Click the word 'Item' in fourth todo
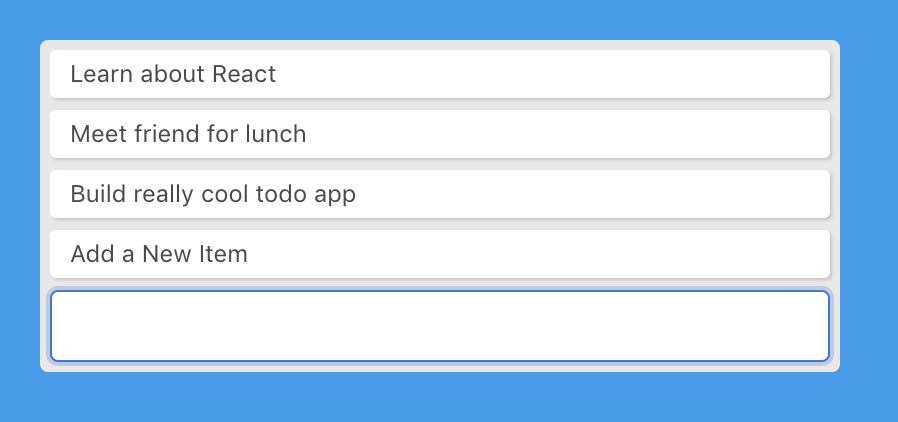The image size is (898, 422). [225, 254]
